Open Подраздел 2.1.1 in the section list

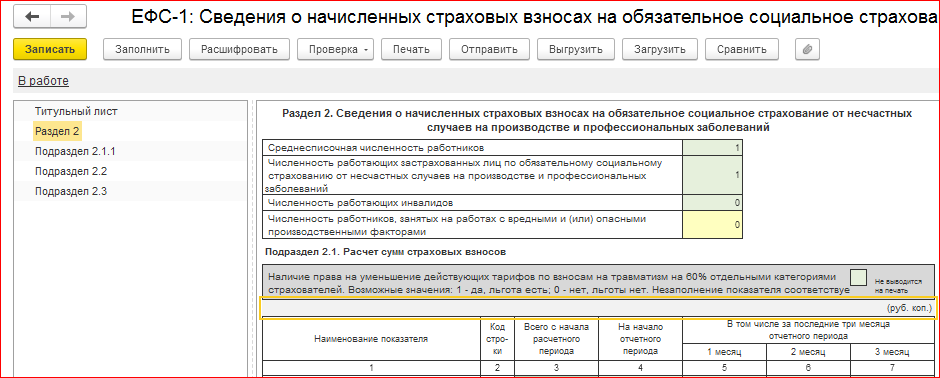pyautogui.click(x=75, y=152)
